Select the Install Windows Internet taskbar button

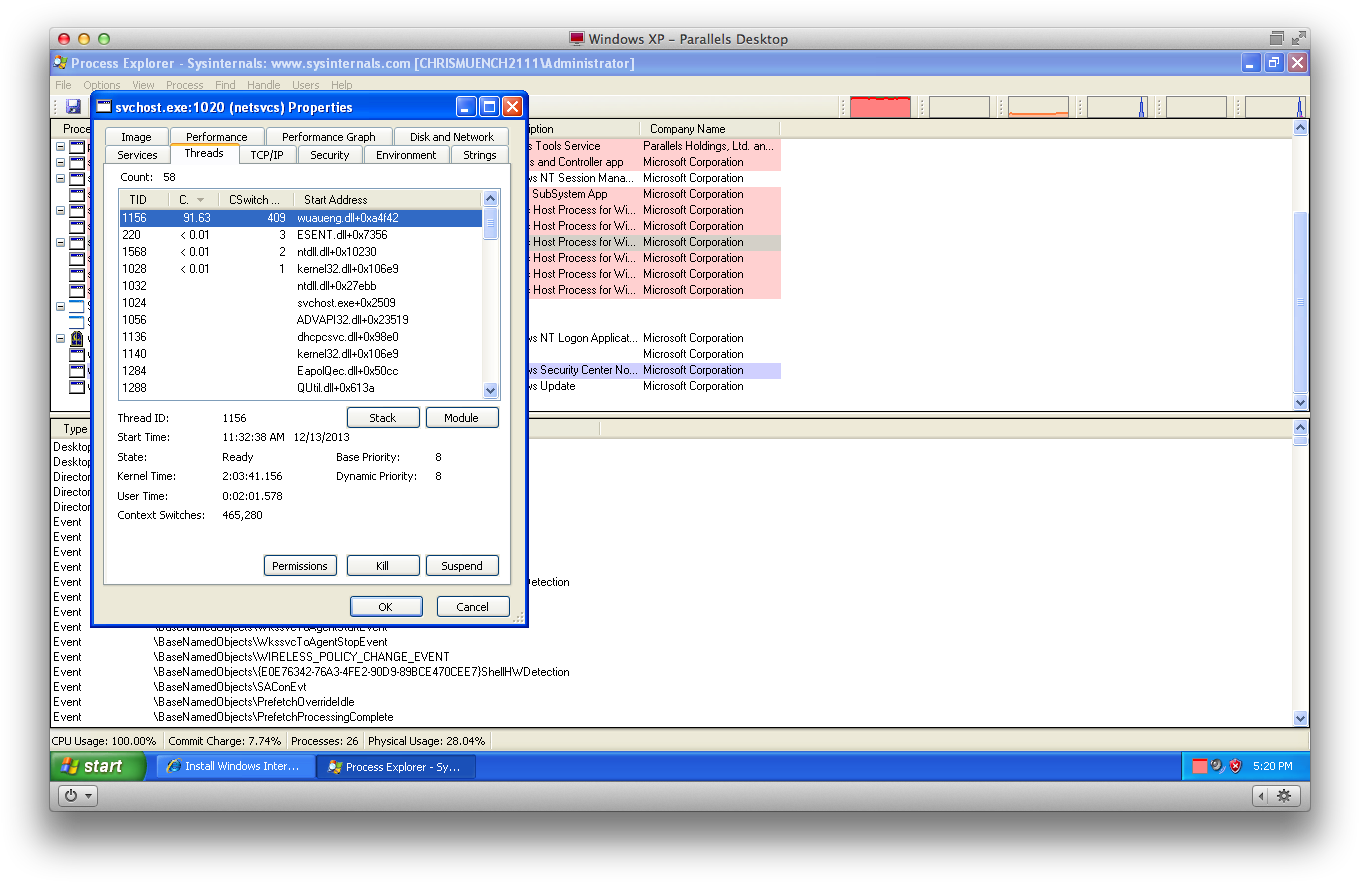pyautogui.click(x=234, y=766)
